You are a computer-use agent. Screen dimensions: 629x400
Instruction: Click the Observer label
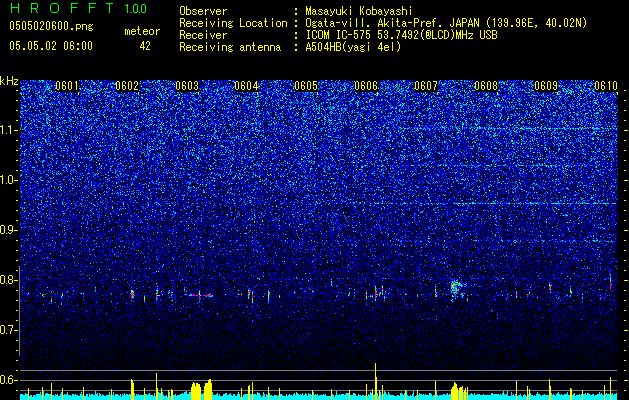pyautogui.click(x=203, y=11)
